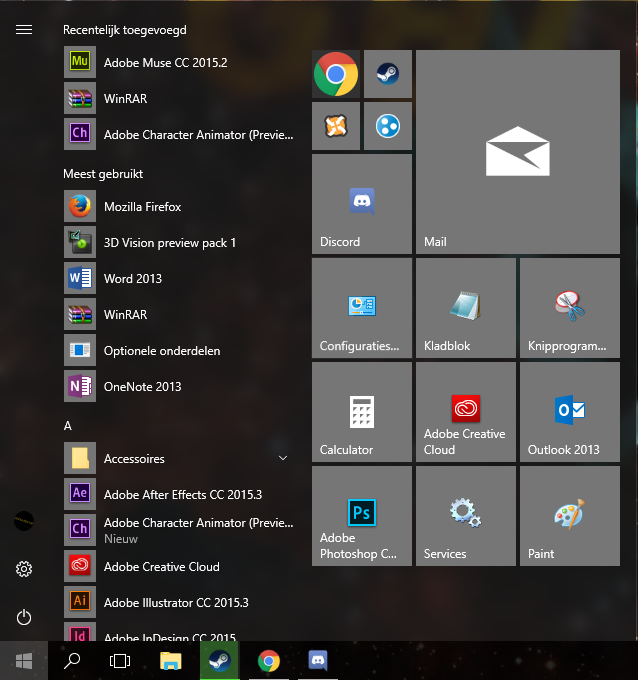The image size is (638, 680).
Task: Open Adobe Creative Cloud in app list
Action: pyautogui.click(x=180, y=566)
